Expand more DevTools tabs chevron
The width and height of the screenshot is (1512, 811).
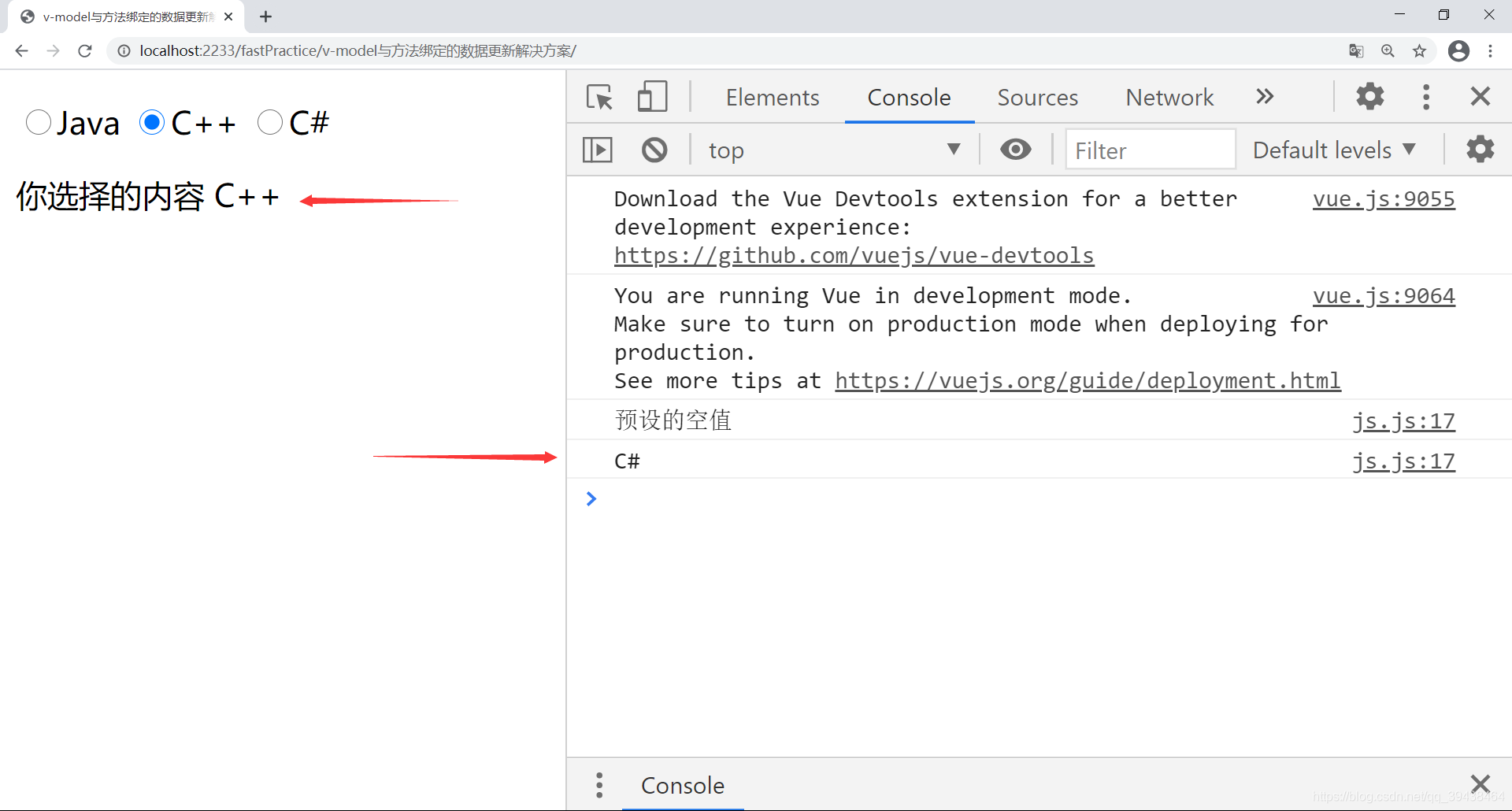click(1265, 97)
